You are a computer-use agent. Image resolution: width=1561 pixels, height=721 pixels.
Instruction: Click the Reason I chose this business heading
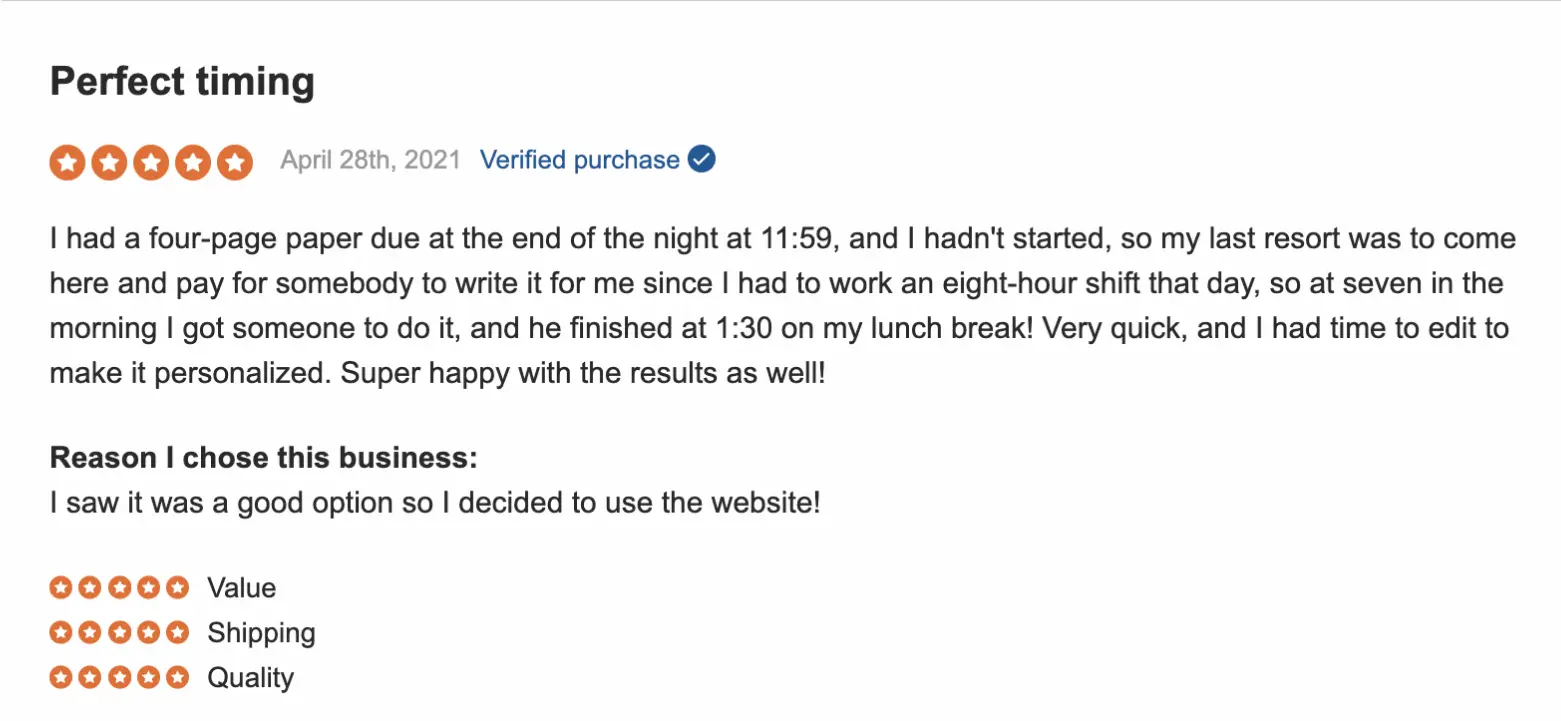tap(264, 458)
